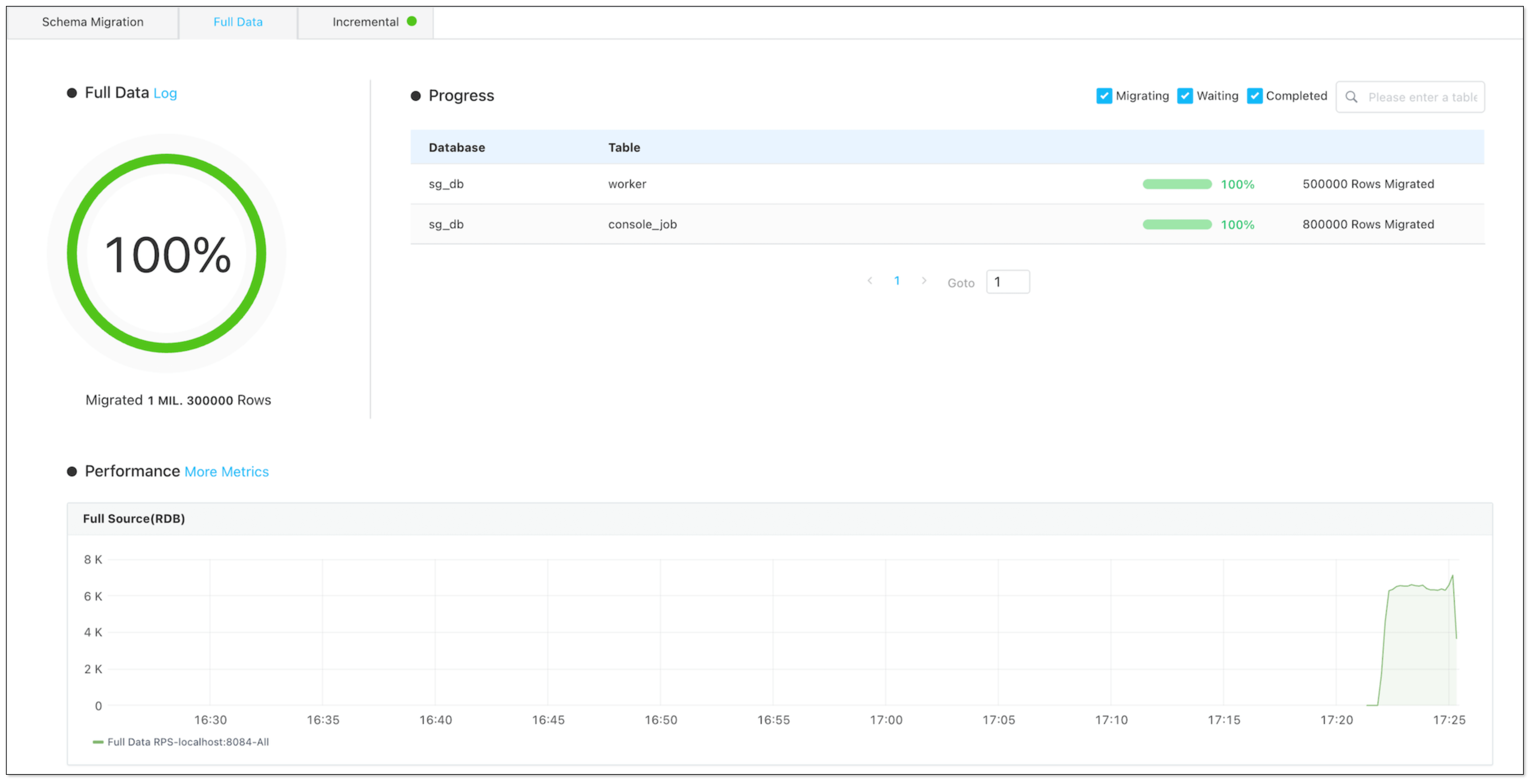1533x784 pixels.
Task: Click the RPS peak in the chart
Action: pyautogui.click(x=1452, y=576)
